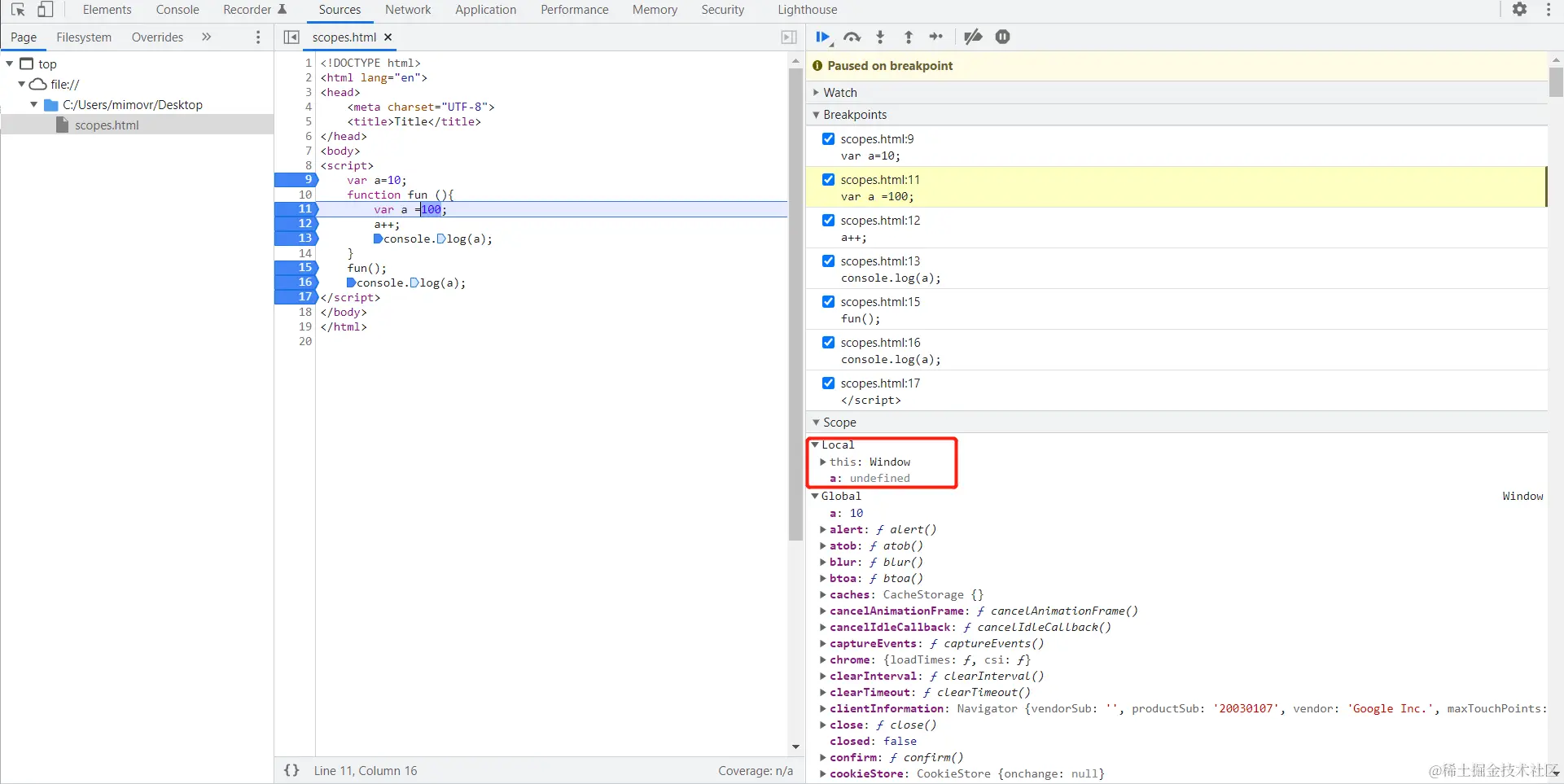Viewport: 1564px width, 784px height.
Task: Collapse the file:// tree node
Action: click(22, 84)
